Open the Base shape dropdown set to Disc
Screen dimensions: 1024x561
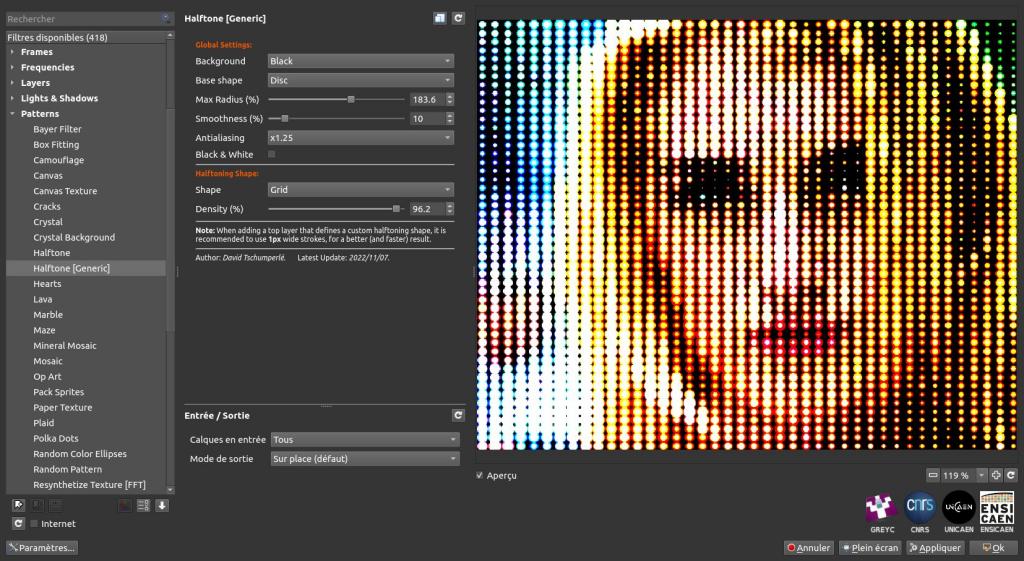360,80
